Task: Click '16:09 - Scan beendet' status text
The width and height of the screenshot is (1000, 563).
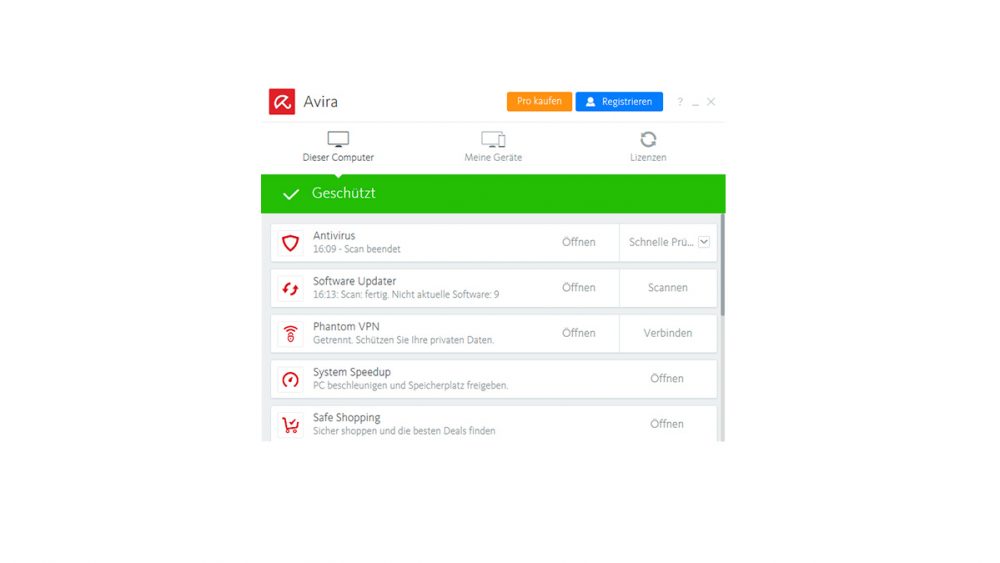Action: tap(357, 249)
